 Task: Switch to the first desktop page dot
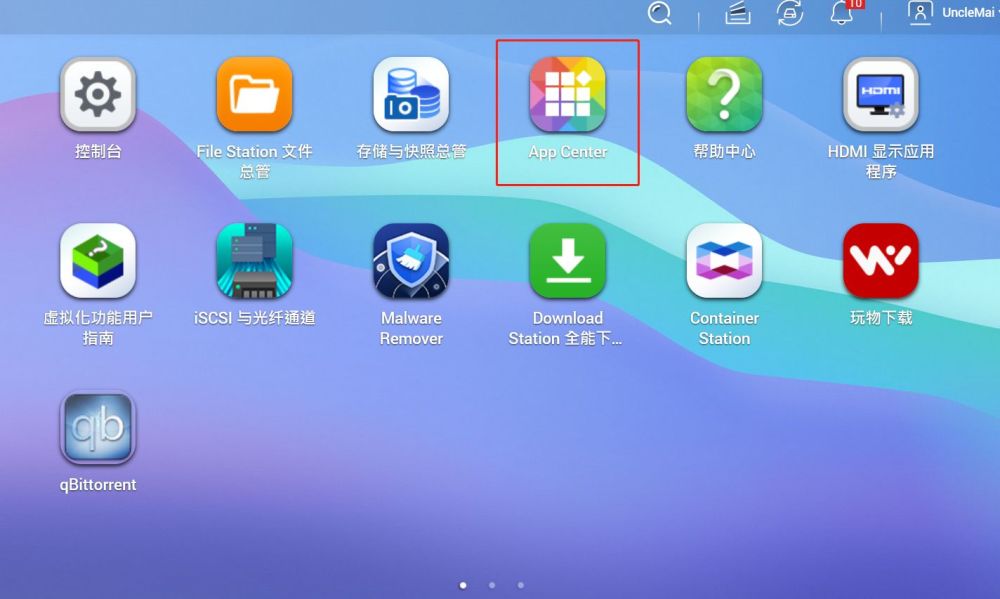pyautogui.click(x=463, y=585)
